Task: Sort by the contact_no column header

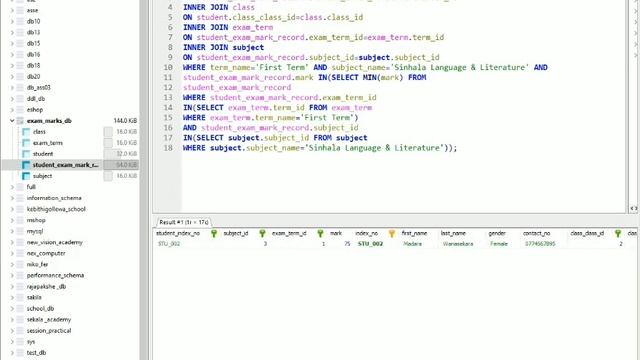Action: click(536, 233)
